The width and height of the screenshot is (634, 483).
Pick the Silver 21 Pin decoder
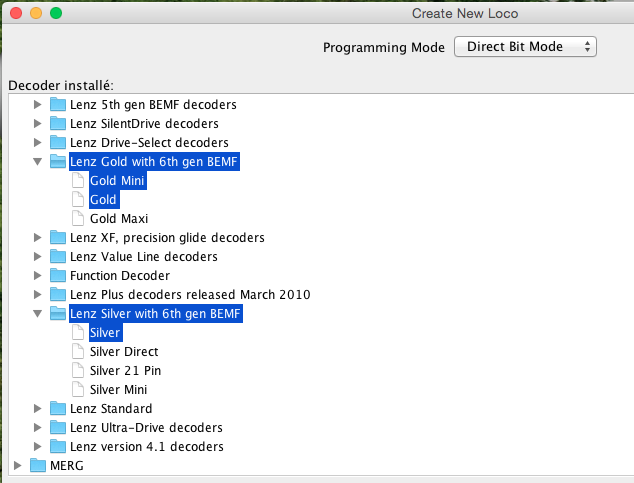click(x=125, y=371)
